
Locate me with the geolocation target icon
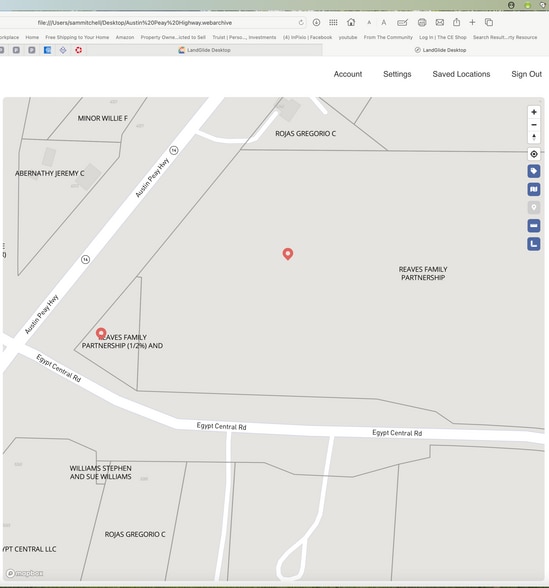(534, 154)
